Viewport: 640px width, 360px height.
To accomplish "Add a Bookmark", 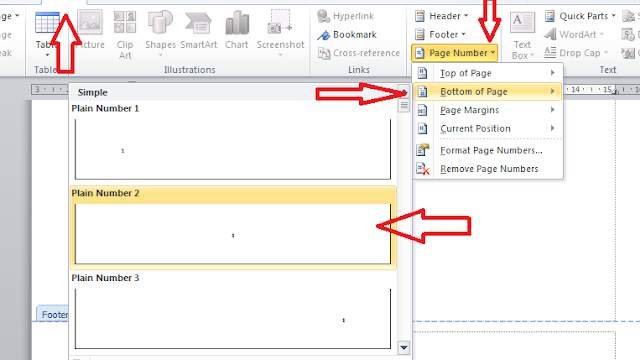I will [x=347, y=35].
